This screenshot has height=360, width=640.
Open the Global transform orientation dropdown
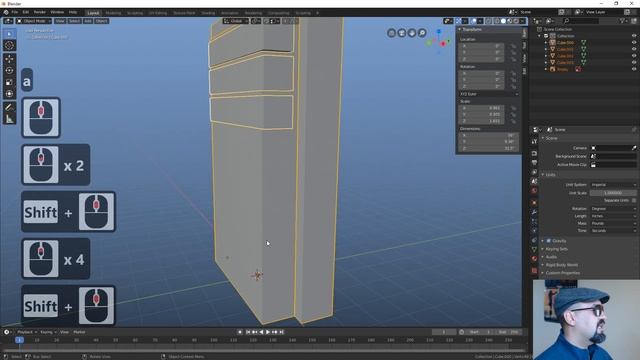pyautogui.click(x=236, y=21)
